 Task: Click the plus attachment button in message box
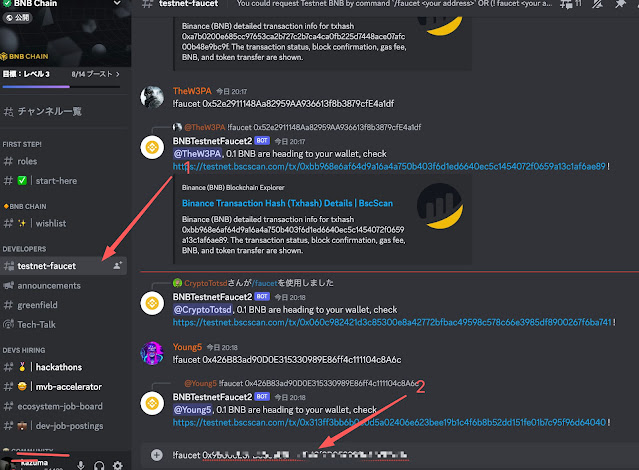156,455
